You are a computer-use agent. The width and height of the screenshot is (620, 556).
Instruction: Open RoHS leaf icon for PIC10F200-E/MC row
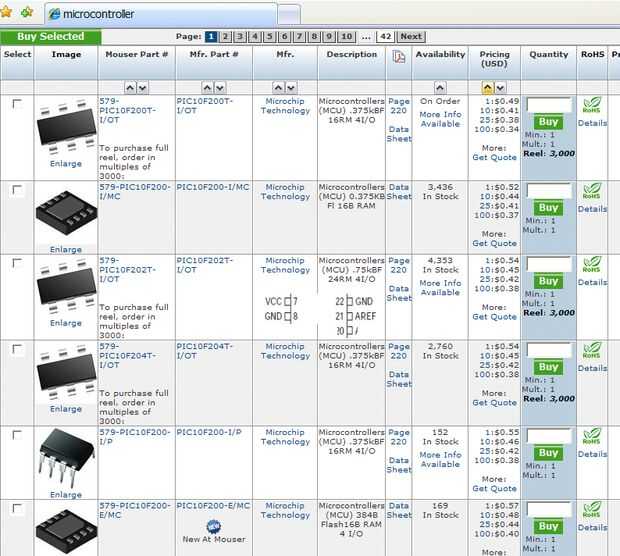coord(592,510)
